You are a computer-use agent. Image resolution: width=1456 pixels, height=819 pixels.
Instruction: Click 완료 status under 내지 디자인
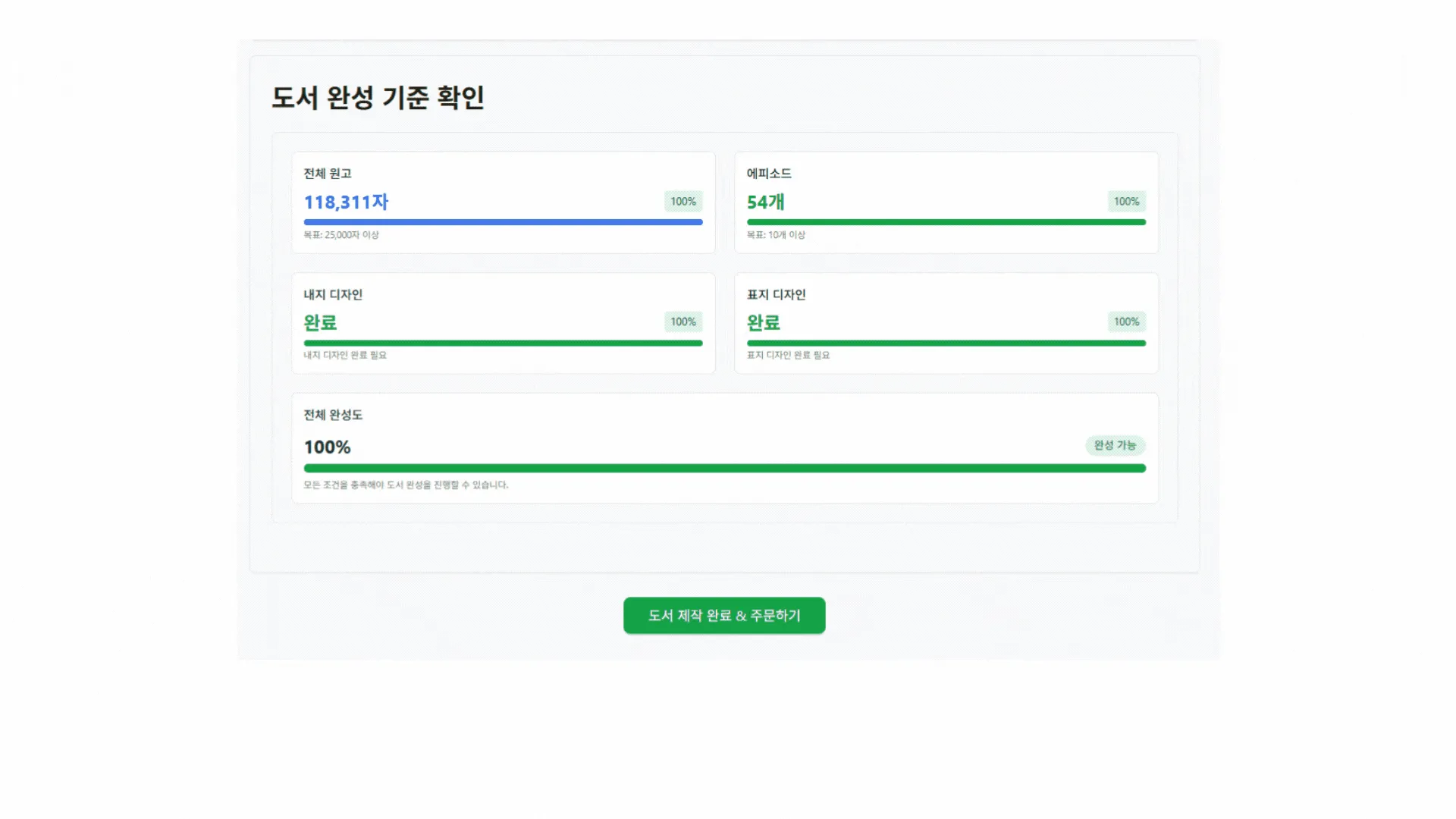point(320,322)
